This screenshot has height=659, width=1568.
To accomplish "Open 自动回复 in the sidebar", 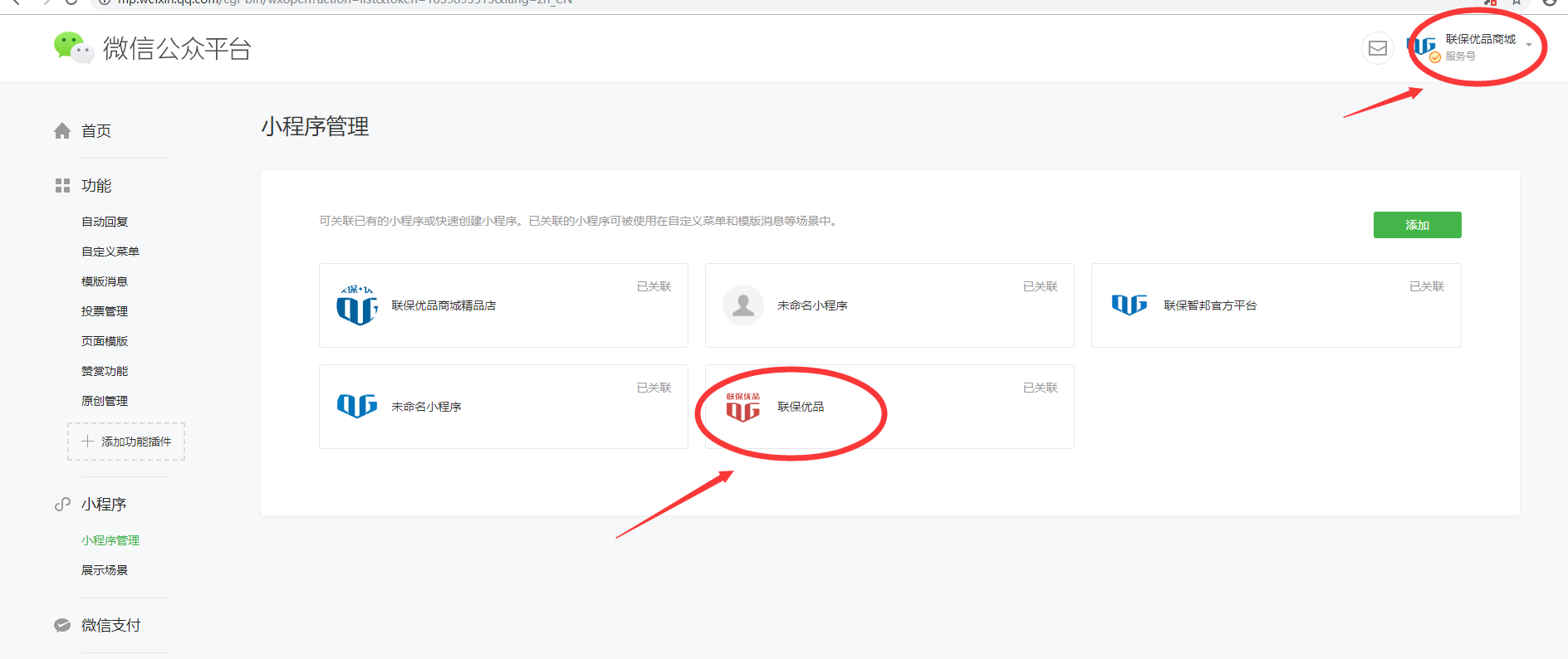I will (105, 222).
